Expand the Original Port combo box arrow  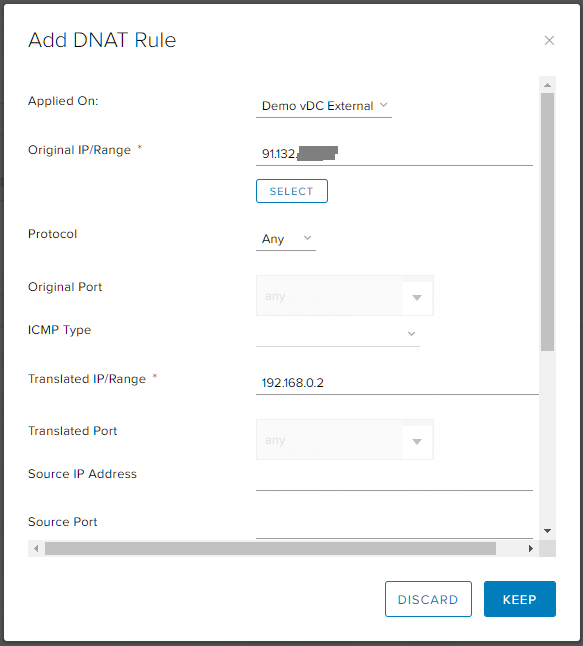pos(417,297)
